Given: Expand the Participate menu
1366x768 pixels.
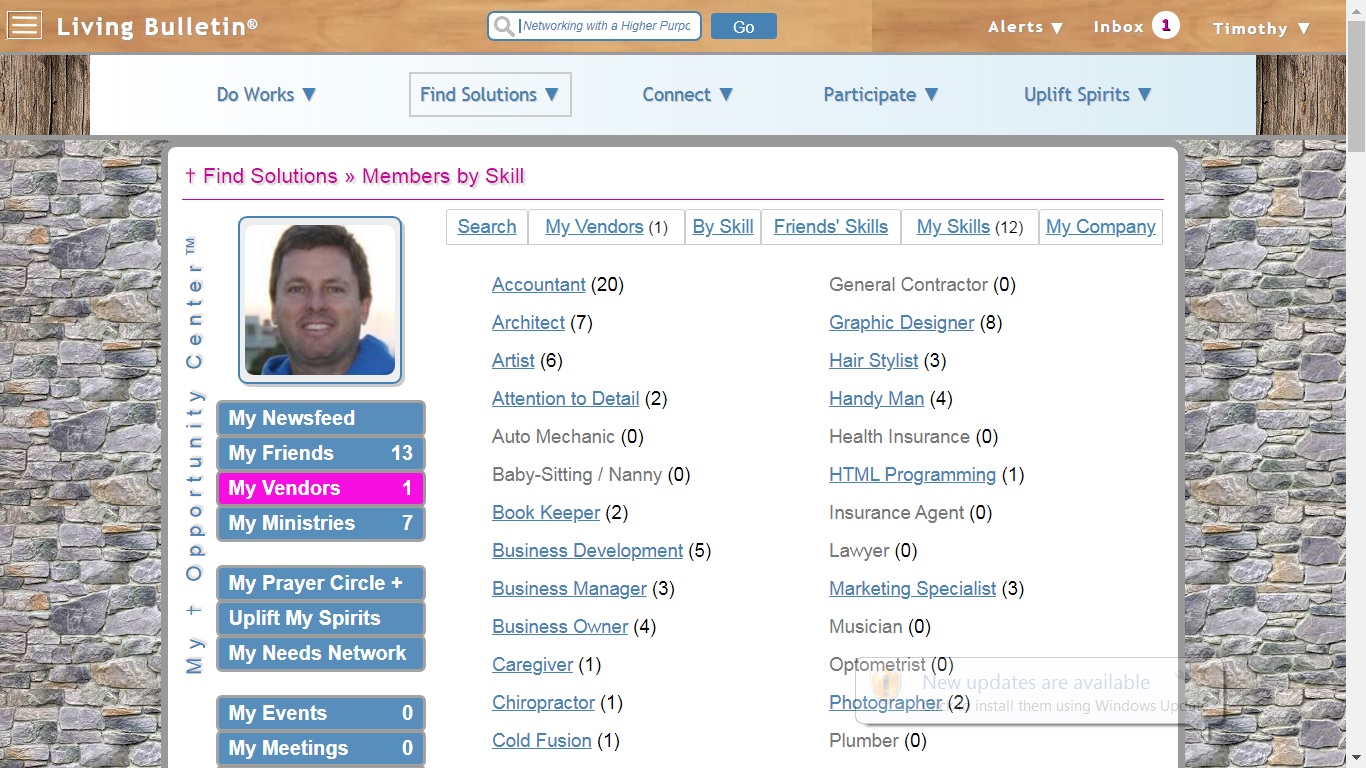Looking at the screenshot, I should [881, 94].
